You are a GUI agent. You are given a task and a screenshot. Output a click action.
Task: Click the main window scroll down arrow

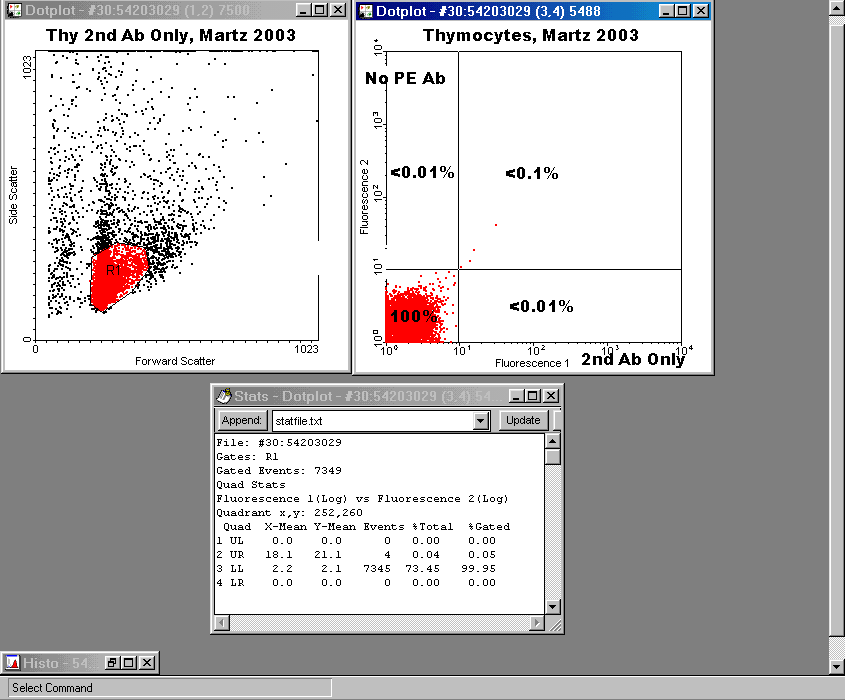[837, 666]
